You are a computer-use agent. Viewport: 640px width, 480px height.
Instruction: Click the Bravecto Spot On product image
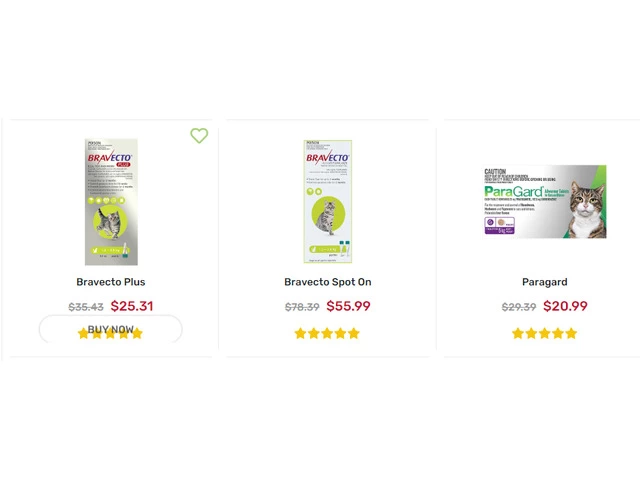click(x=328, y=202)
